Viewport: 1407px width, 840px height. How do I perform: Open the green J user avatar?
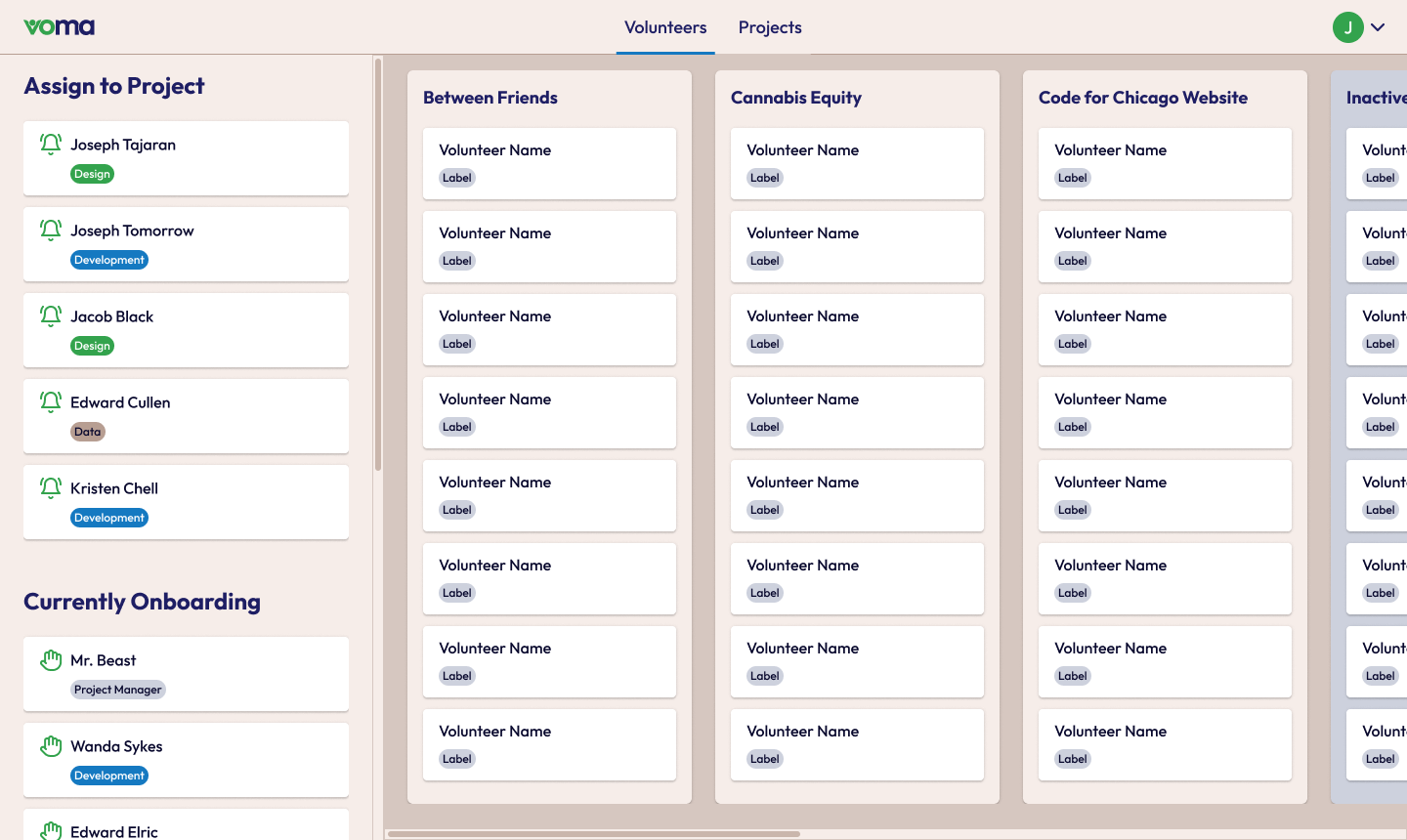pos(1348,27)
